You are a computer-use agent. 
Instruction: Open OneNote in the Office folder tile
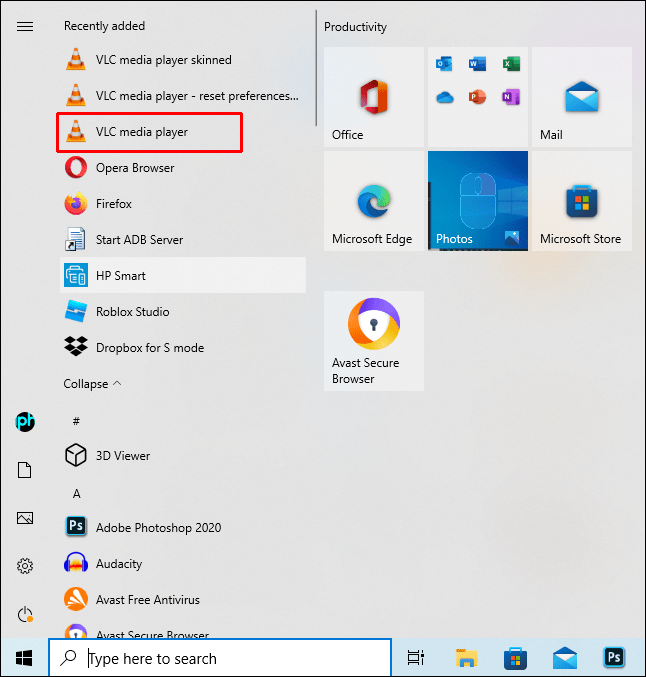click(511, 97)
